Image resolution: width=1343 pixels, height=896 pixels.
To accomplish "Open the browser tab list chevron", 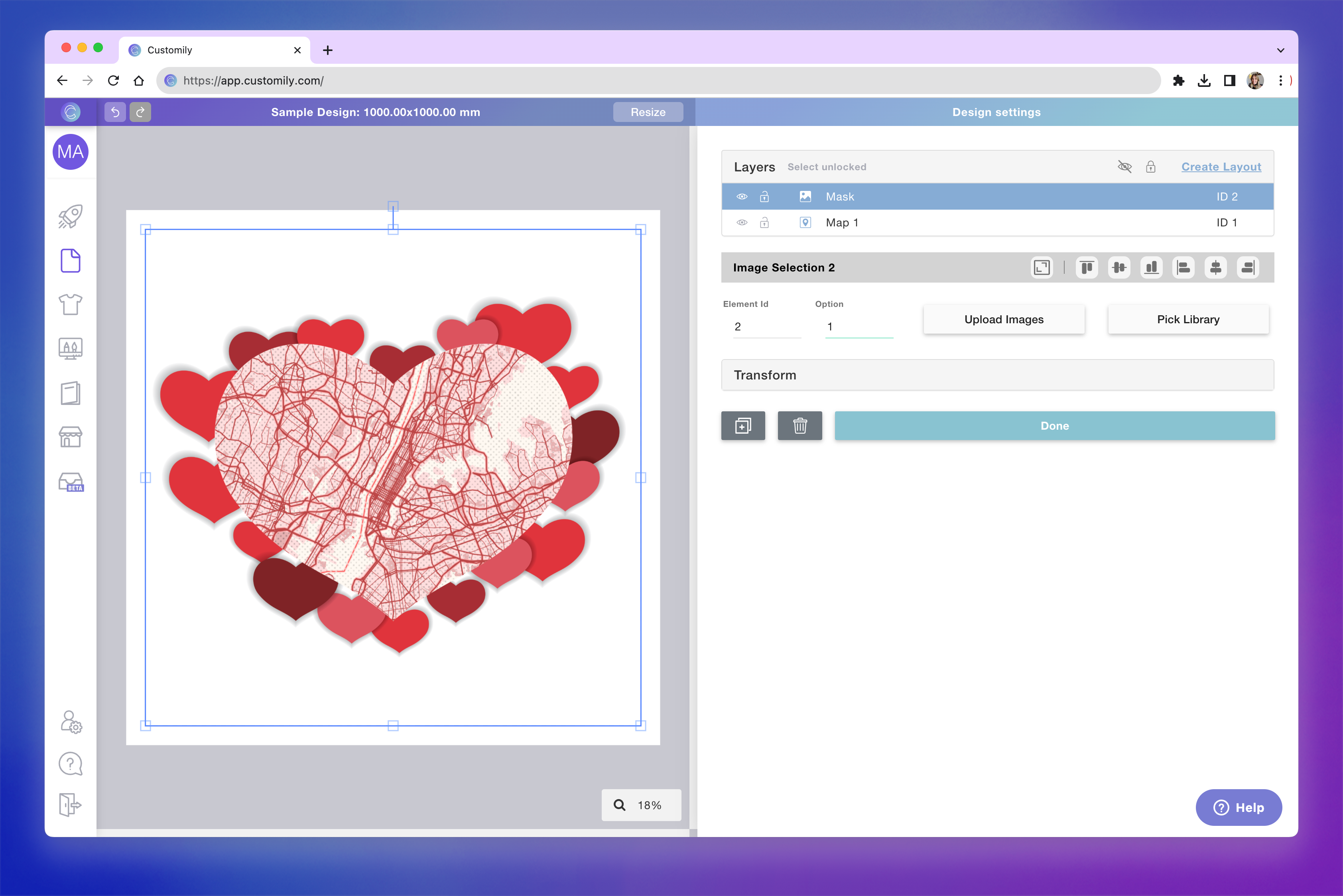I will pyautogui.click(x=1280, y=50).
